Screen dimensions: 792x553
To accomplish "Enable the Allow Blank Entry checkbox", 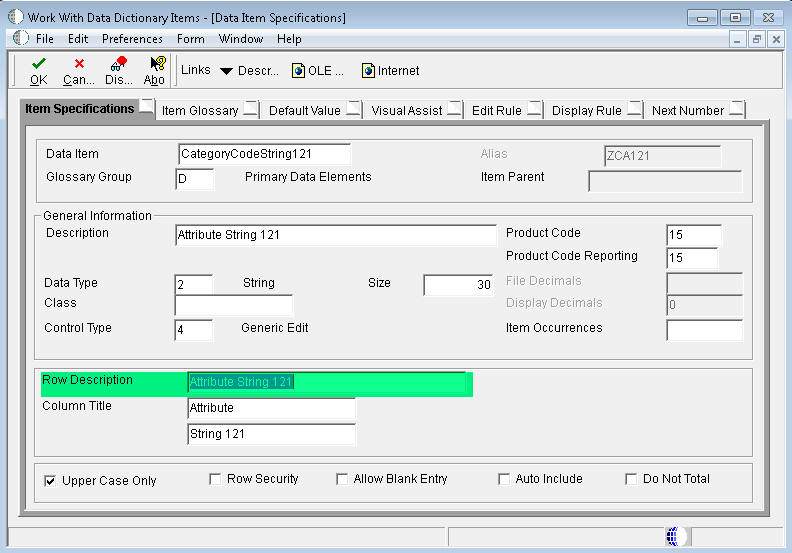I will coord(342,479).
